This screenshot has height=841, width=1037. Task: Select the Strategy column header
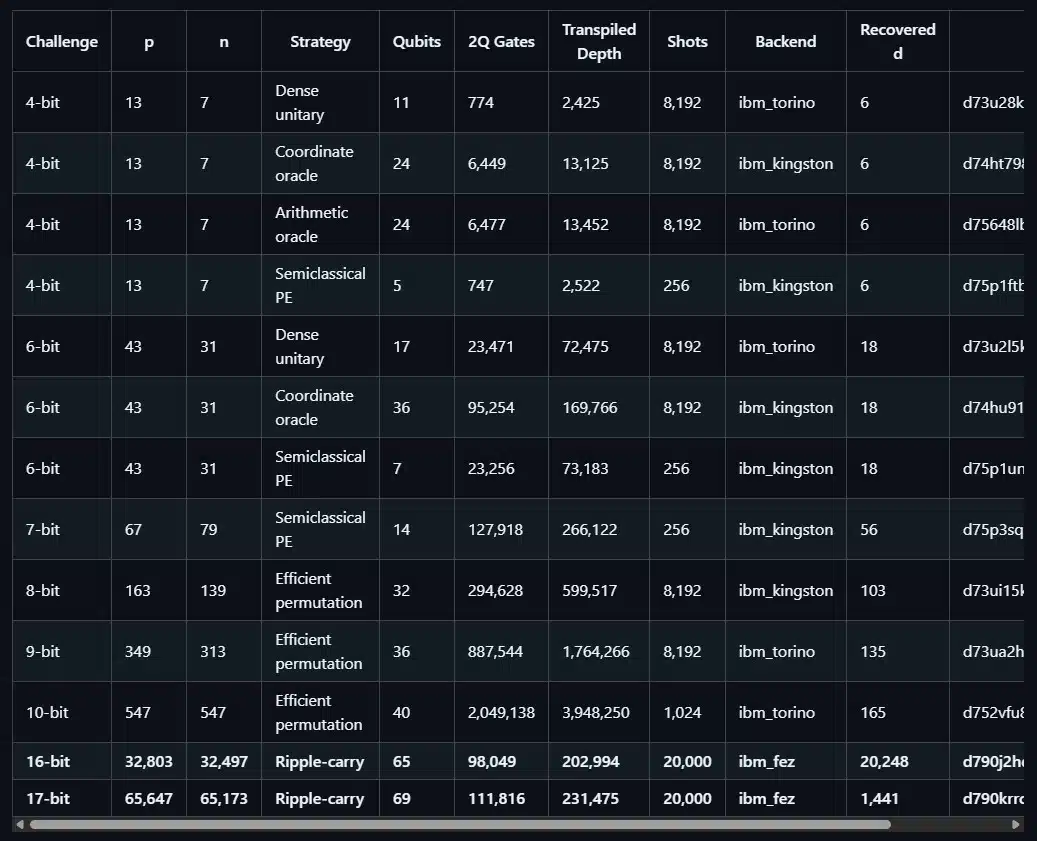[320, 42]
